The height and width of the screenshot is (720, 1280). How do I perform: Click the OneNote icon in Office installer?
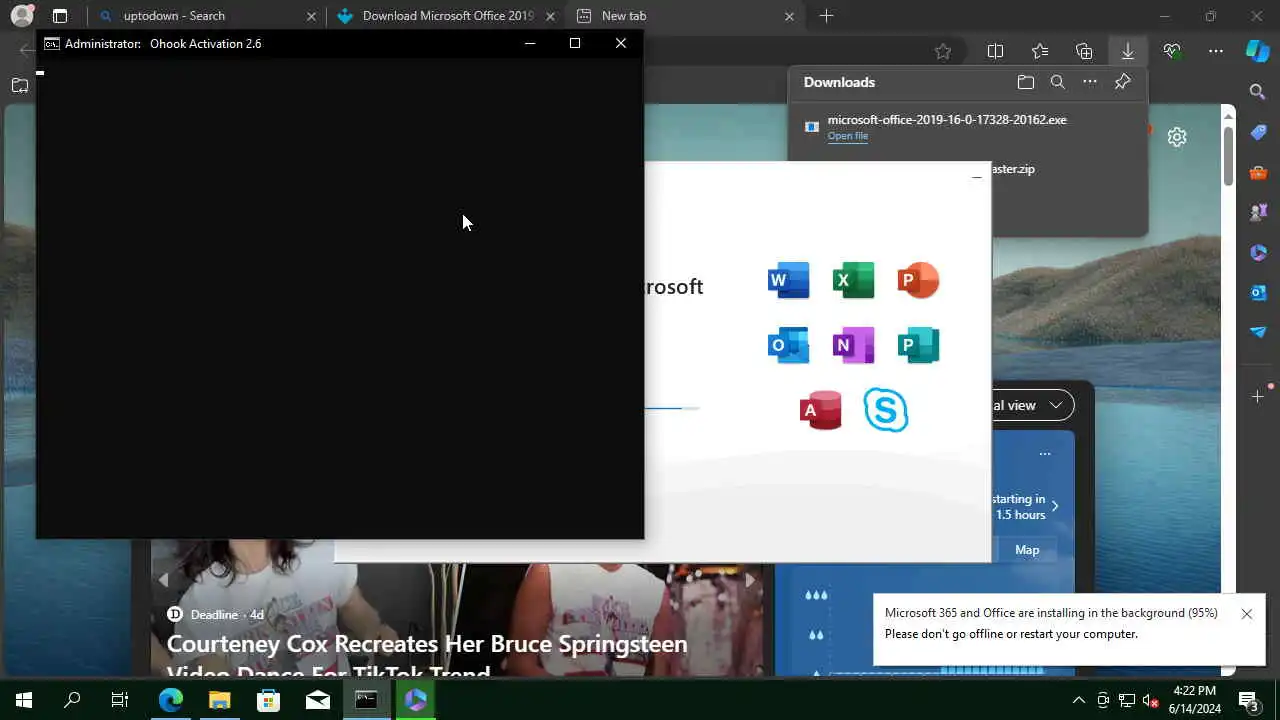pos(853,345)
